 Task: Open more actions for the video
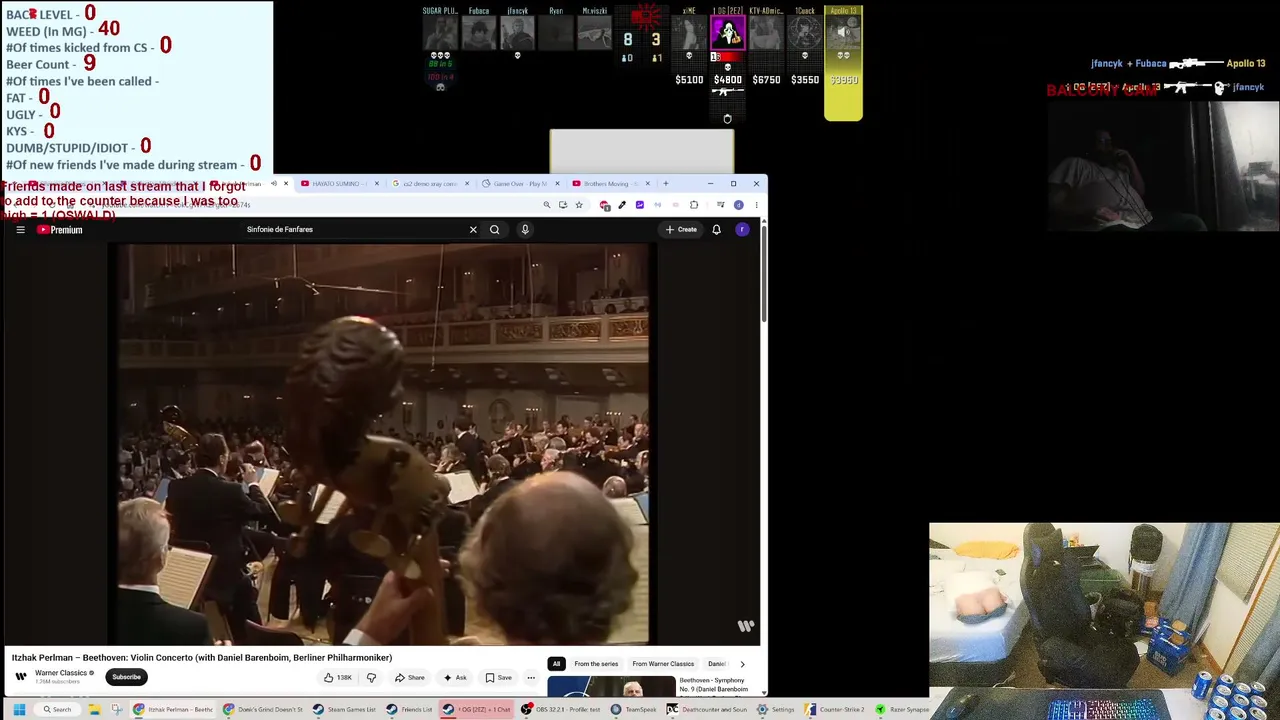531,678
